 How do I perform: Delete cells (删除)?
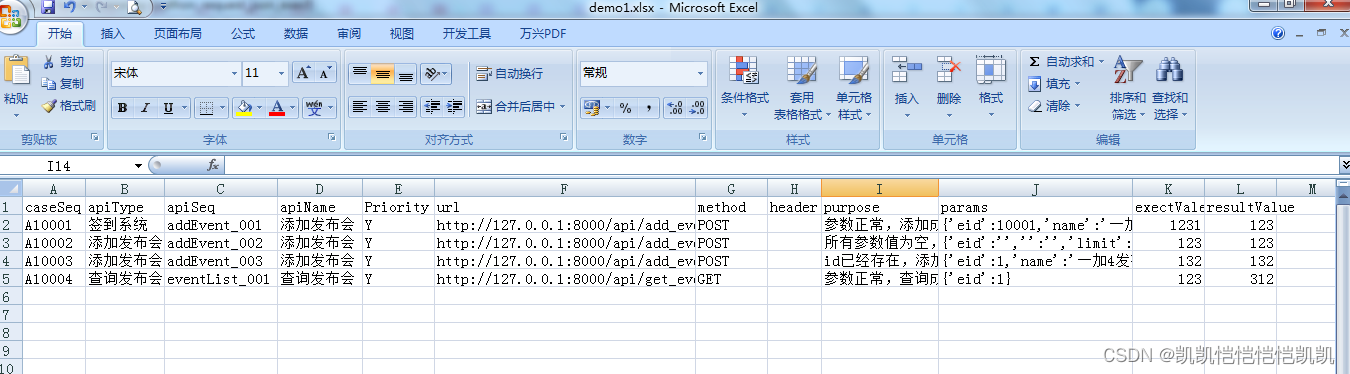click(949, 88)
